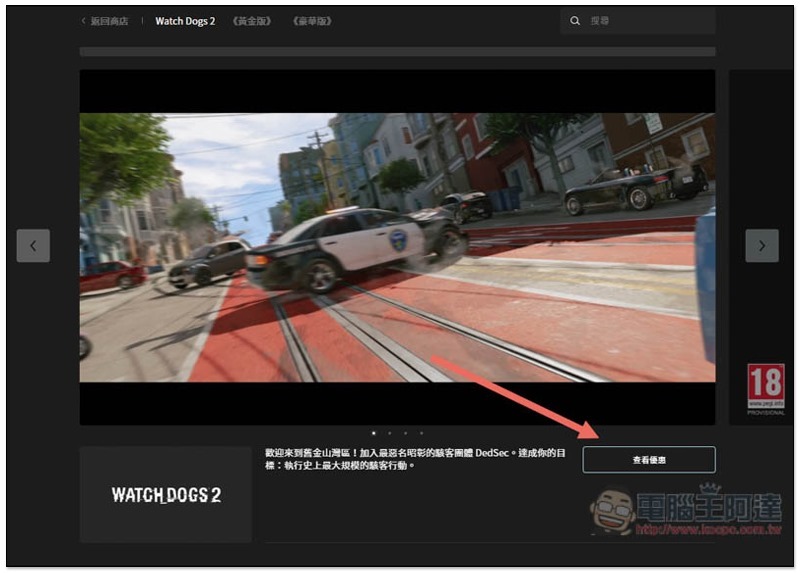This screenshot has width=800, height=573.
Task: Select the first carousel dot
Action: point(374,433)
